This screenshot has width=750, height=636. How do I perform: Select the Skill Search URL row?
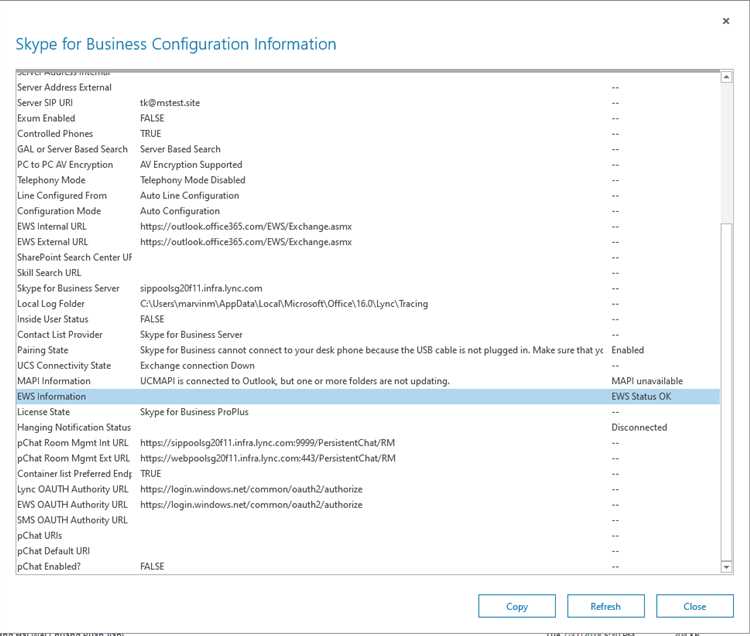tap(368, 273)
